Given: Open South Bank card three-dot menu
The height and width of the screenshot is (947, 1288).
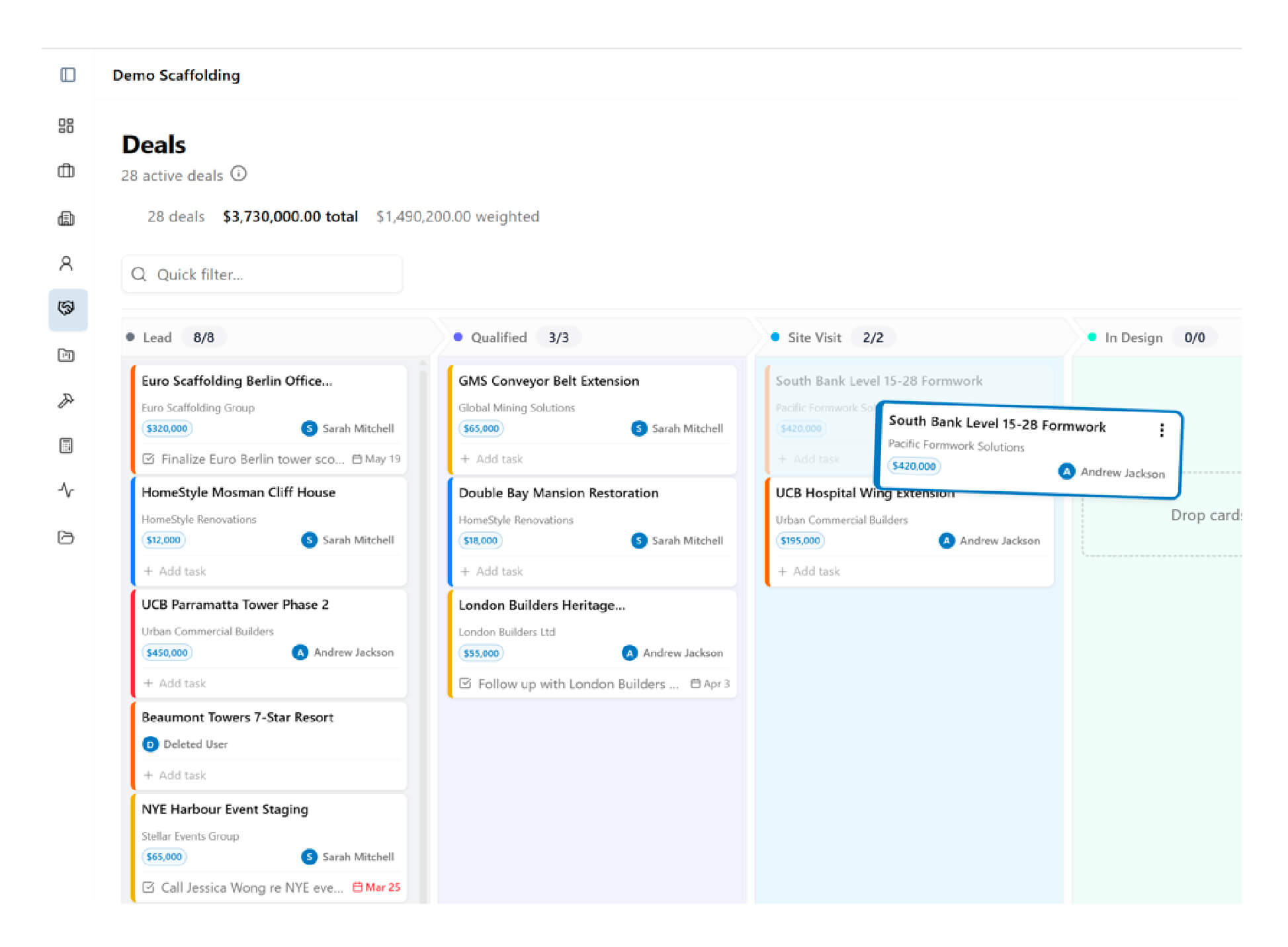Looking at the screenshot, I should tap(1161, 430).
